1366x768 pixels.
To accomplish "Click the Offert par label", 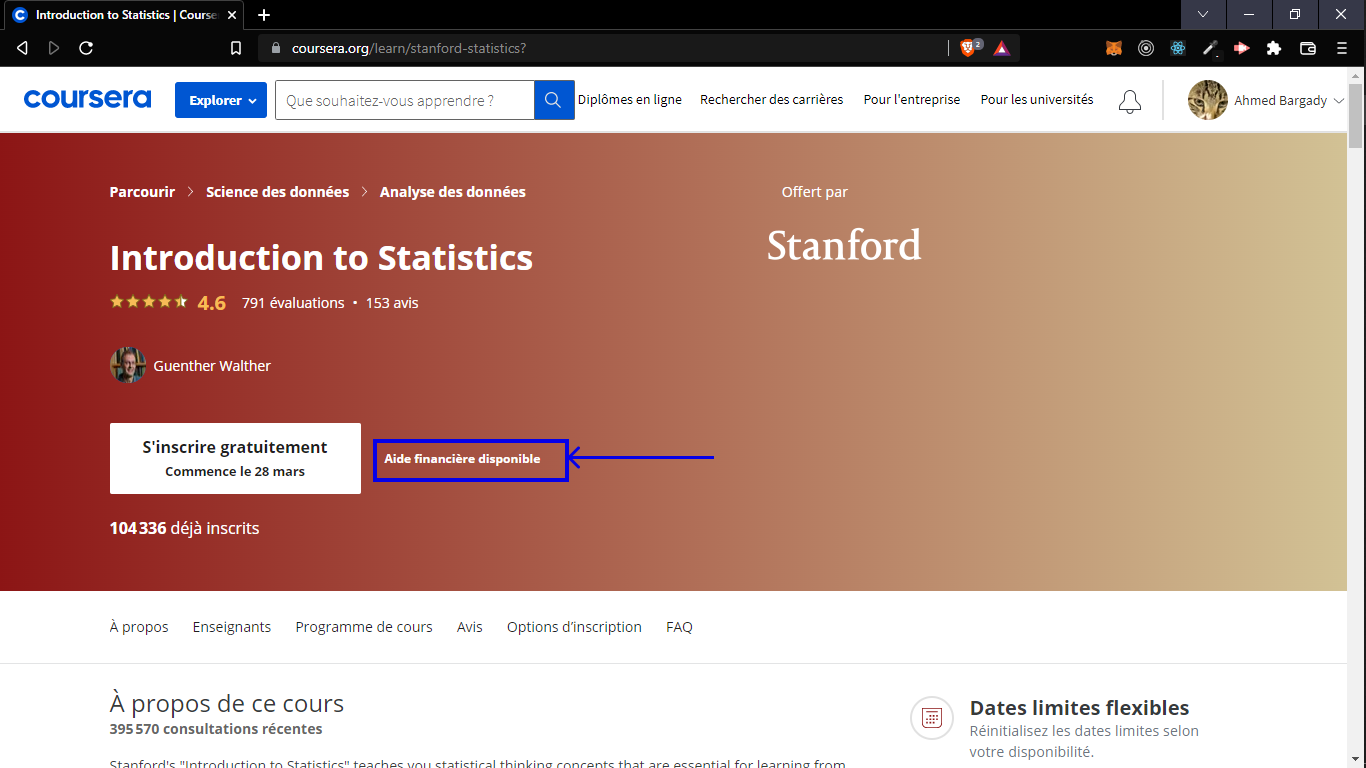I will (815, 192).
